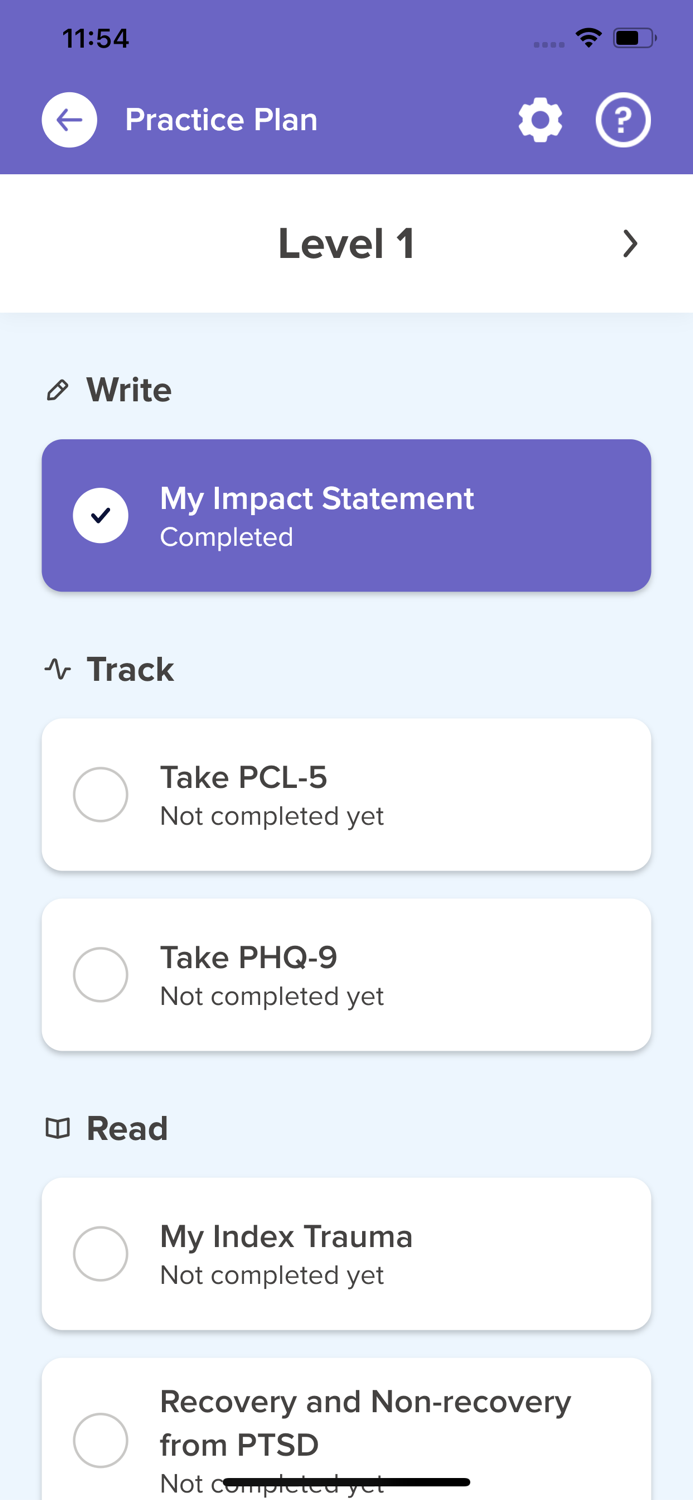Tap the home indicator bar

coord(346,1482)
